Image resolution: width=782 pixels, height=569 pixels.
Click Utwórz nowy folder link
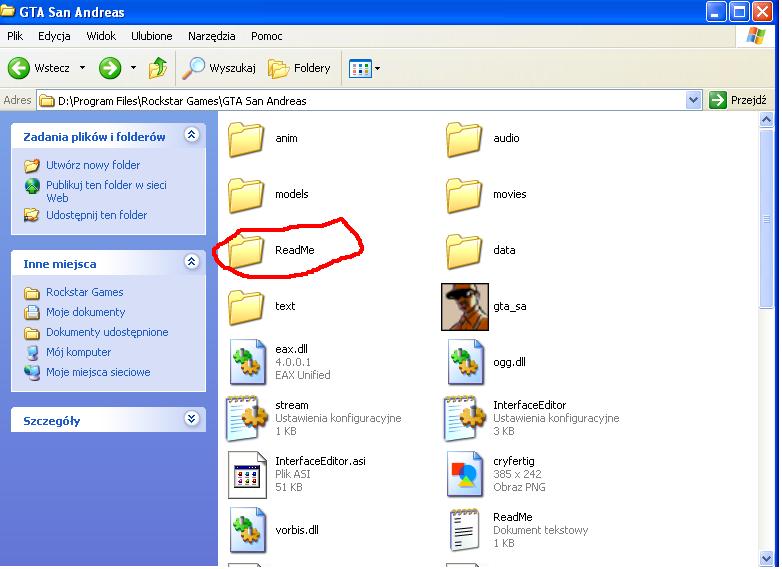click(x=93, y=165)
